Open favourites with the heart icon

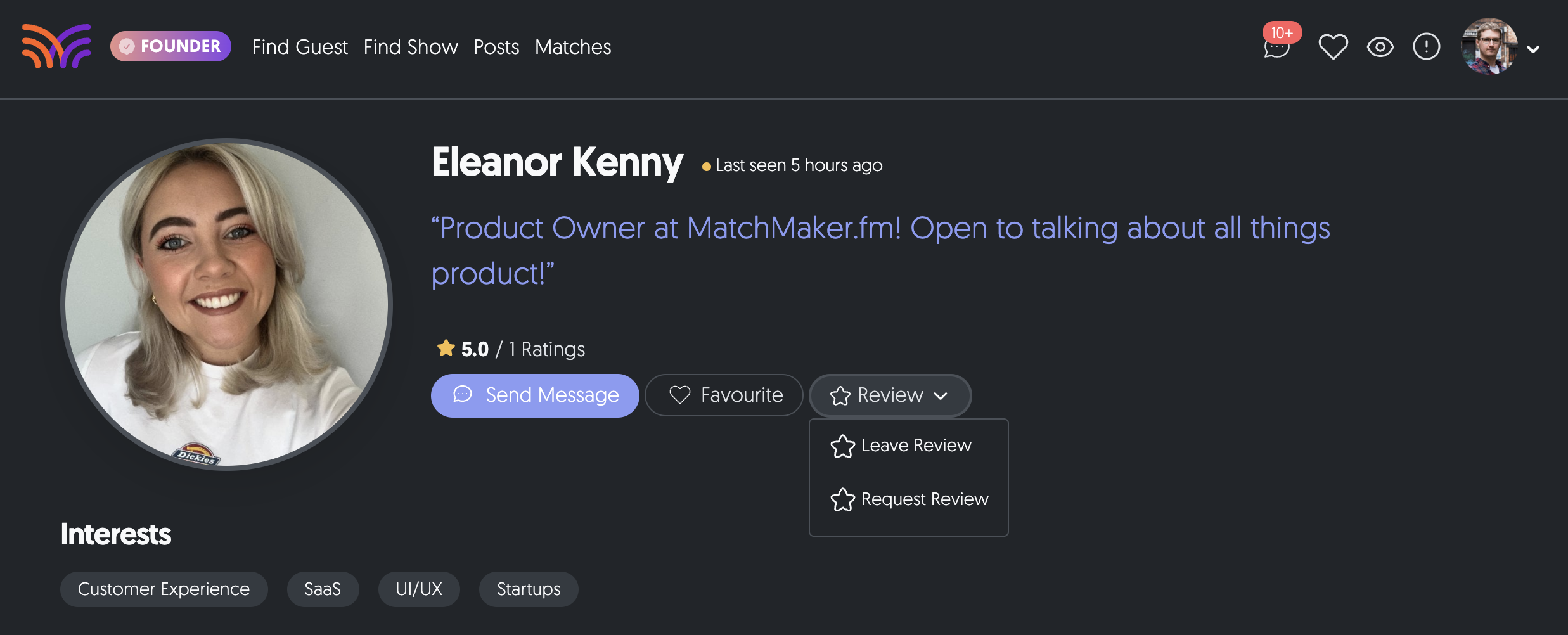1333,46
